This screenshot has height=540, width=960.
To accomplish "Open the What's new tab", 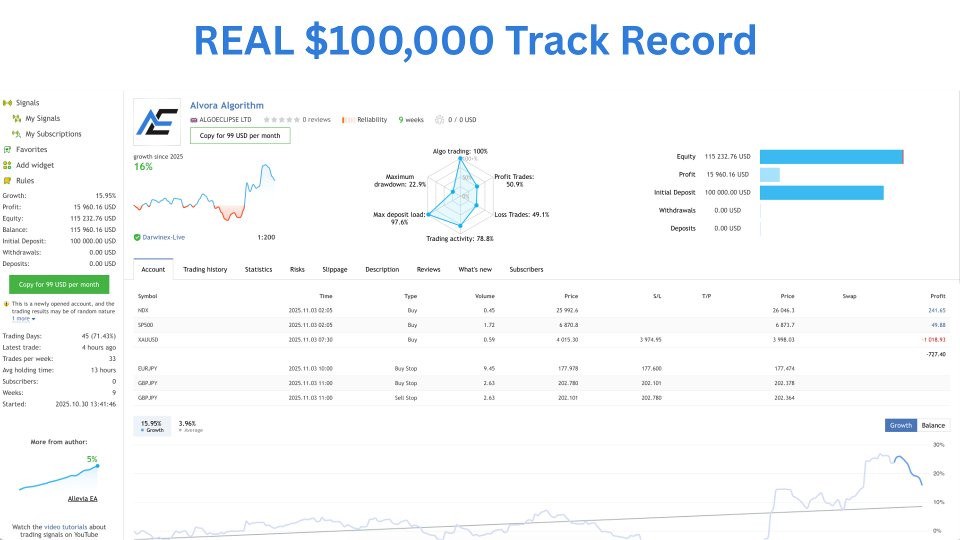I will (x=475, y=269).
